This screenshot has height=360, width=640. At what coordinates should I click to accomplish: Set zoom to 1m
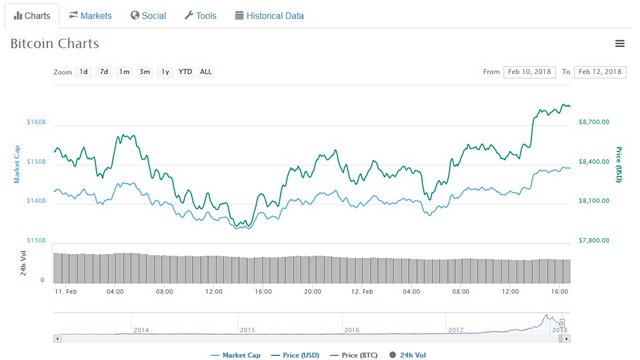pyautogui.click(x=124, y=72)
